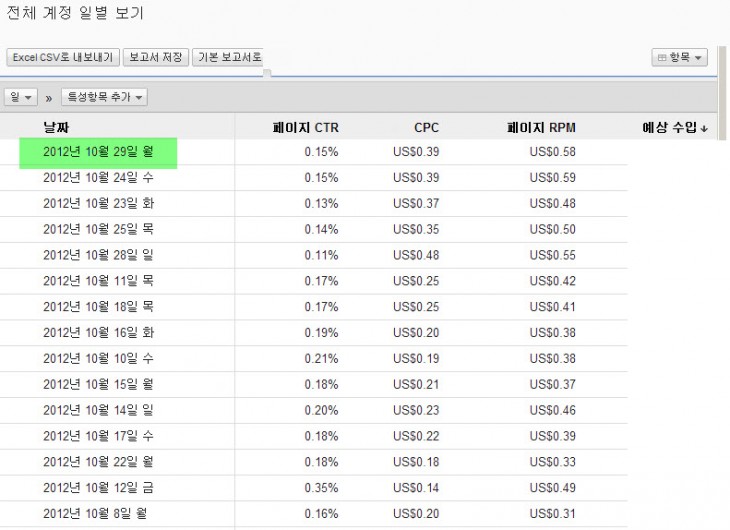The width and height of the screenshot is (730, 530).
Task: Select the 2012년 10월 12일 금 row date
Action: [98, 488]
